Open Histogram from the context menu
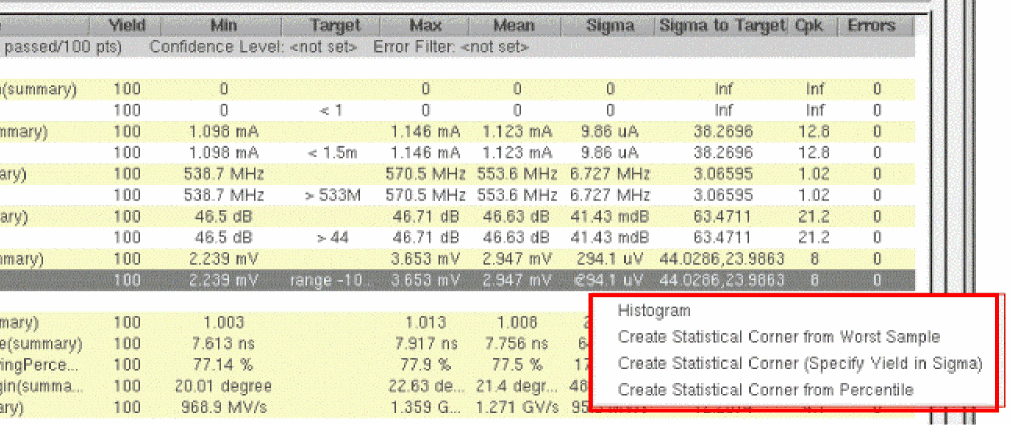 pyautogui.click(x=654, y=310)
